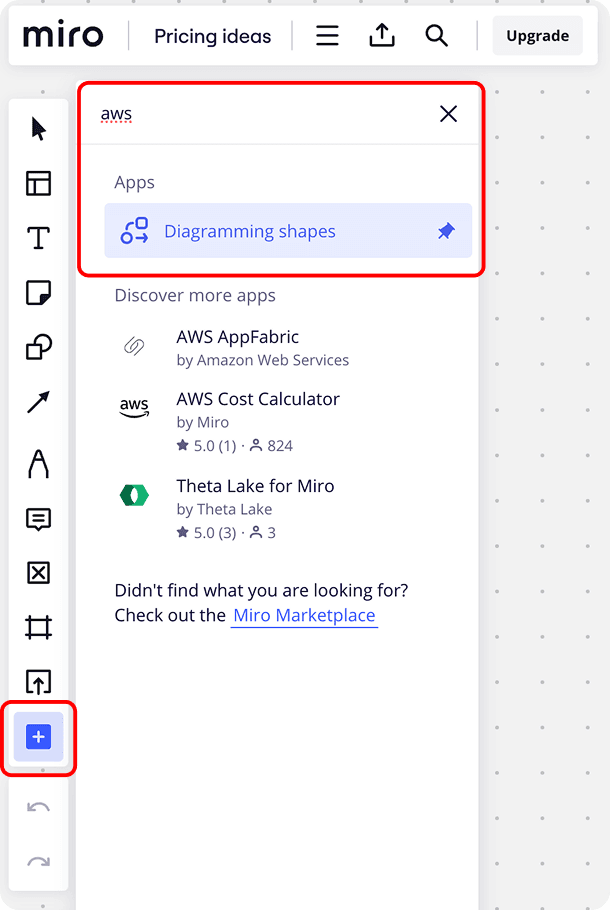The height and width of the screenshot is (910, 610).
Task: Click the Upload tool
Action: (38, 682)
